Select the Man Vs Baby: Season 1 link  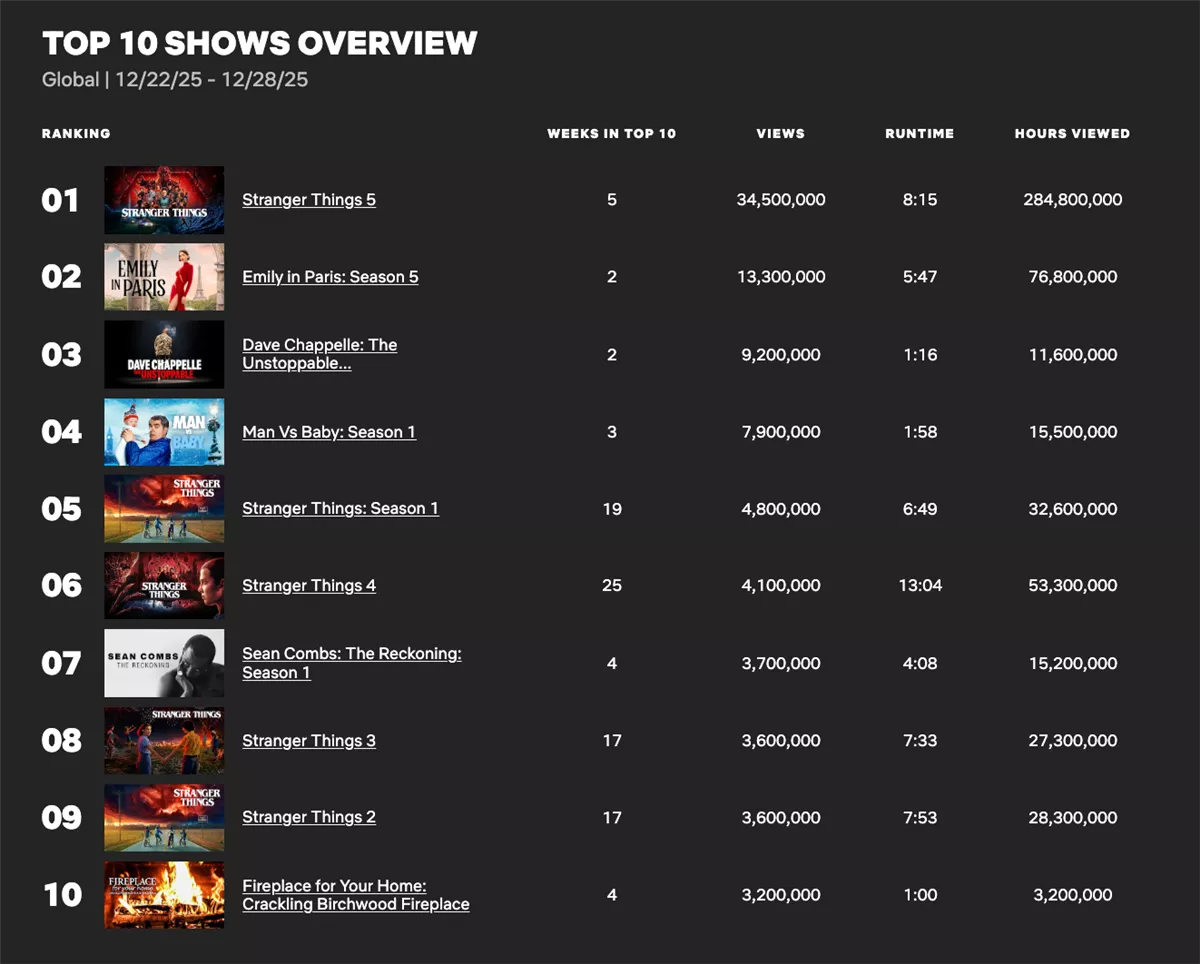click(x=329, y=432)
